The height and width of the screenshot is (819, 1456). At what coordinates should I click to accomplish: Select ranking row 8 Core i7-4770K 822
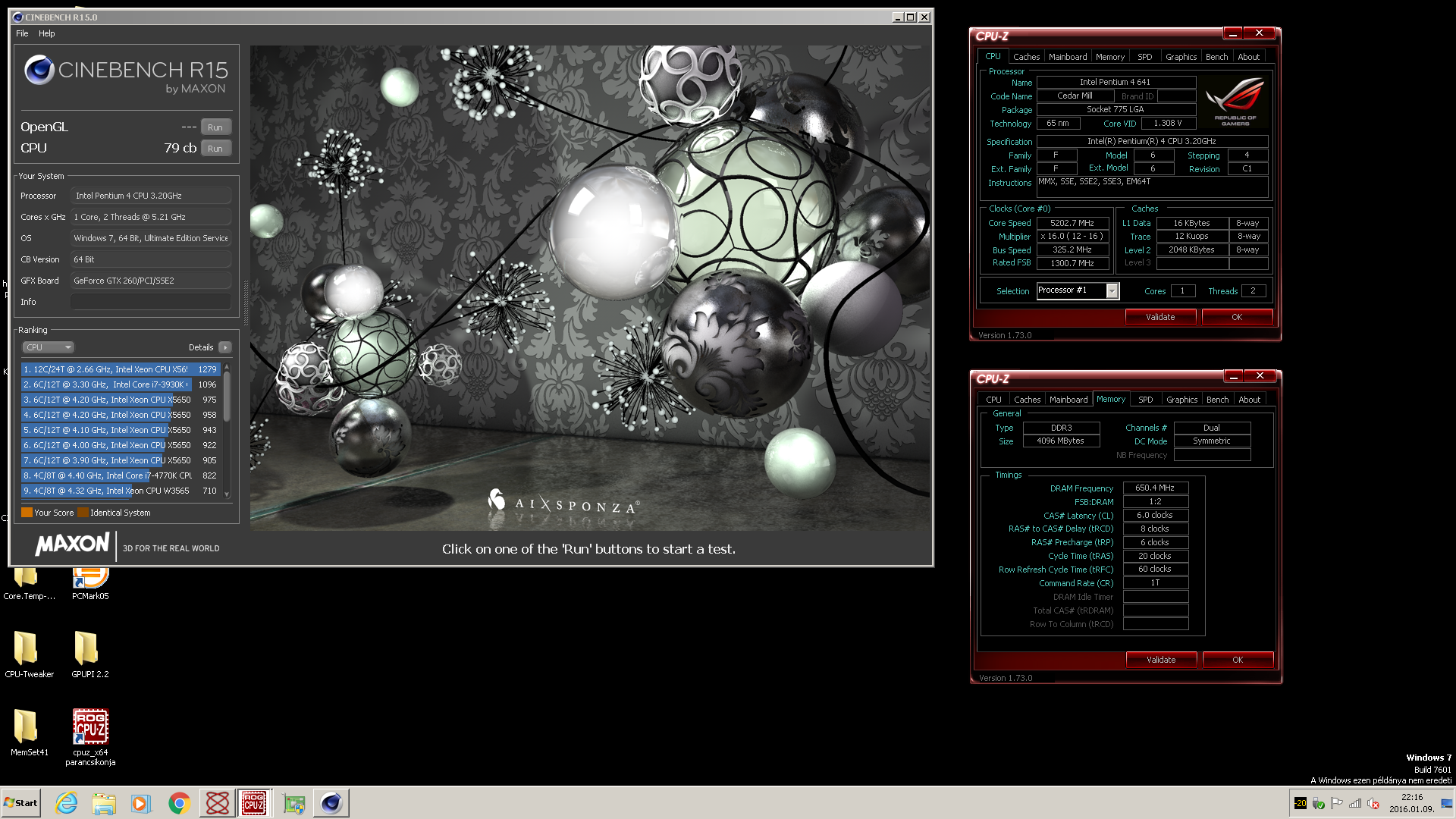point(121,475)
